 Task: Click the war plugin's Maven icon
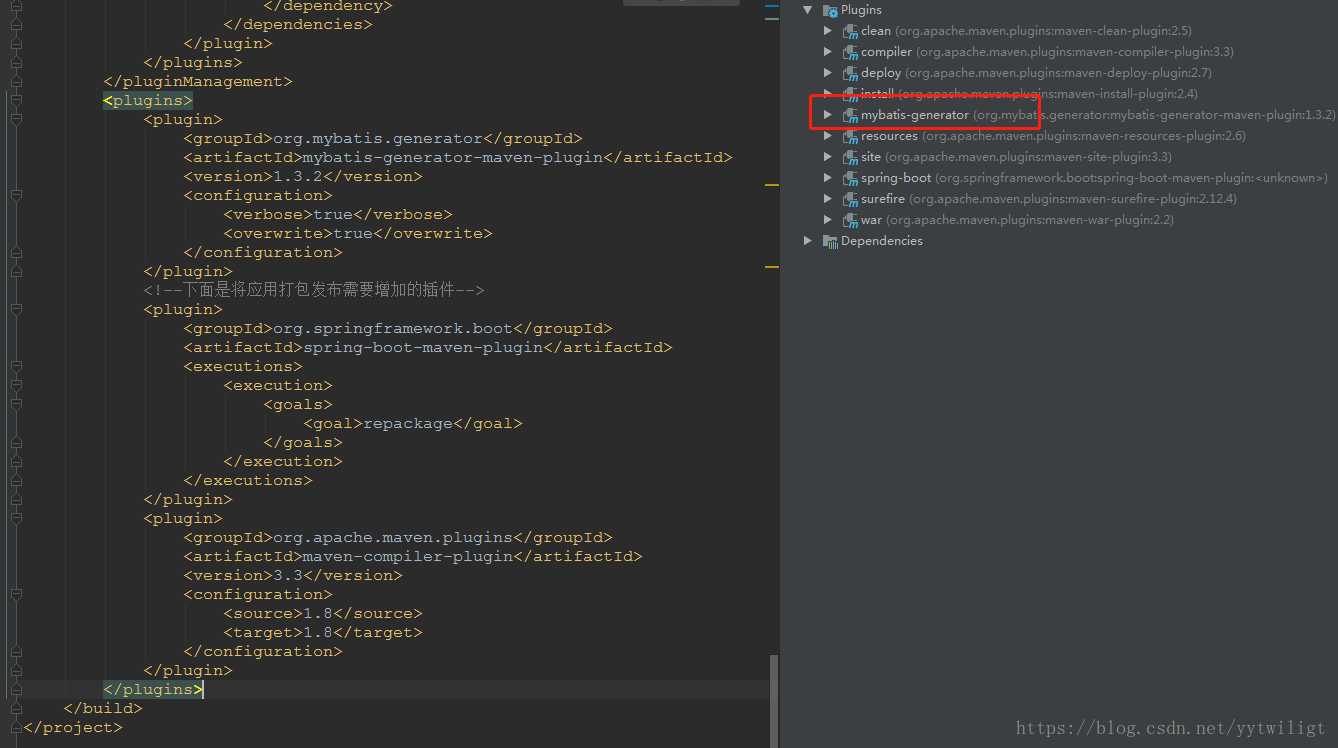[x=850, y=220]
